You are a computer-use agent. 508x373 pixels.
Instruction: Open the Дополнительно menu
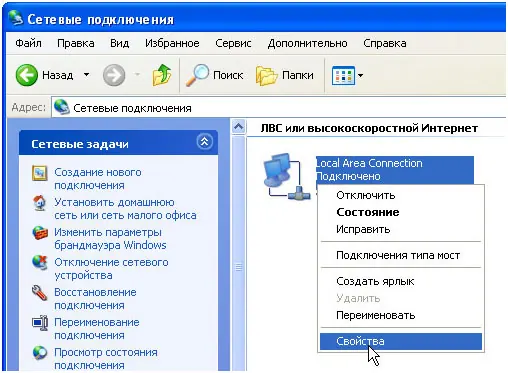[x=307, y=43]
